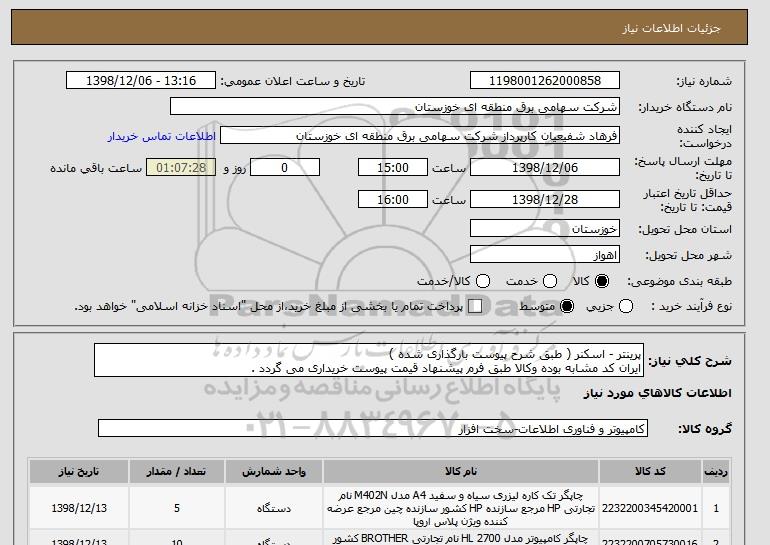Toggle the اسناد خزانه اسلامی payment checkbox
The image size is (770, 545).
(475, 306)
